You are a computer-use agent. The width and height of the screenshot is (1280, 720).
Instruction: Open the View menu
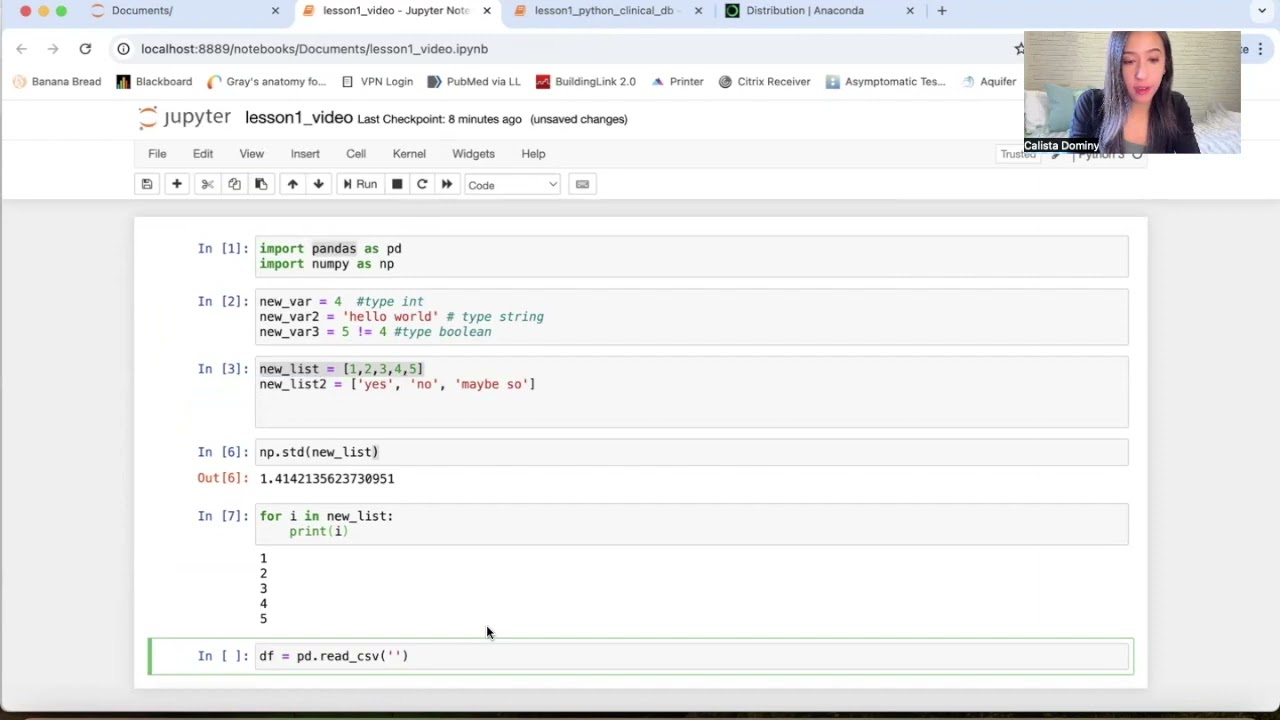[x=251, y=154]
